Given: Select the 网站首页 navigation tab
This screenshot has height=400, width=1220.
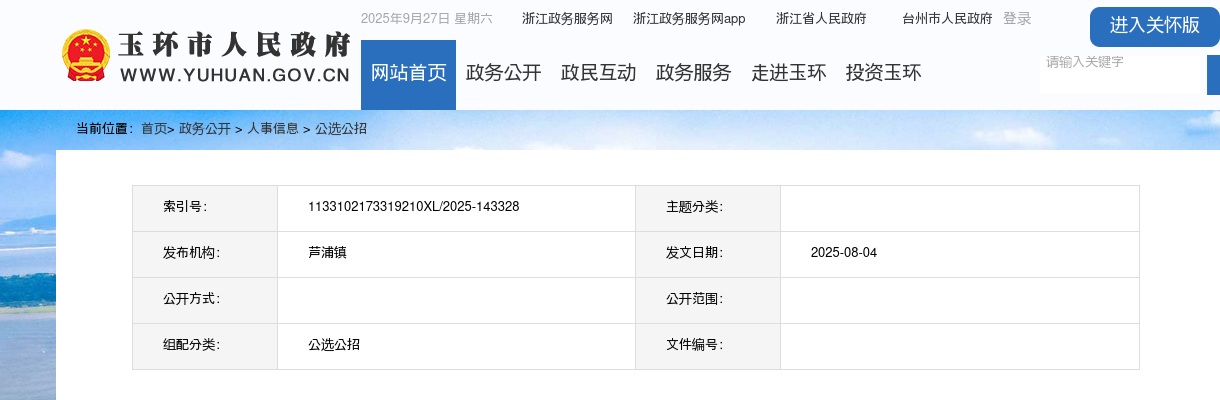Looking at the screenshot, I should [408, 73].
